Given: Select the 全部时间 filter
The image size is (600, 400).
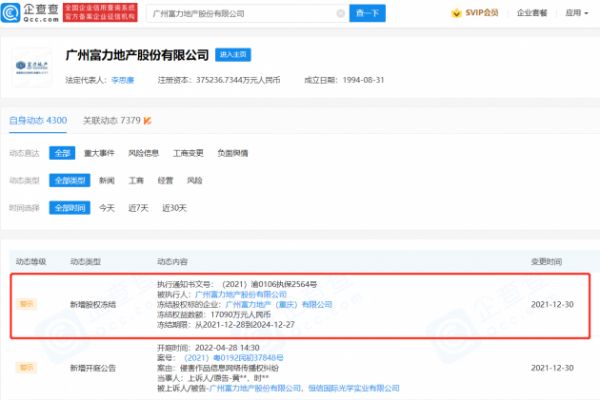Looking at the screenshot, I should point(70,208).
